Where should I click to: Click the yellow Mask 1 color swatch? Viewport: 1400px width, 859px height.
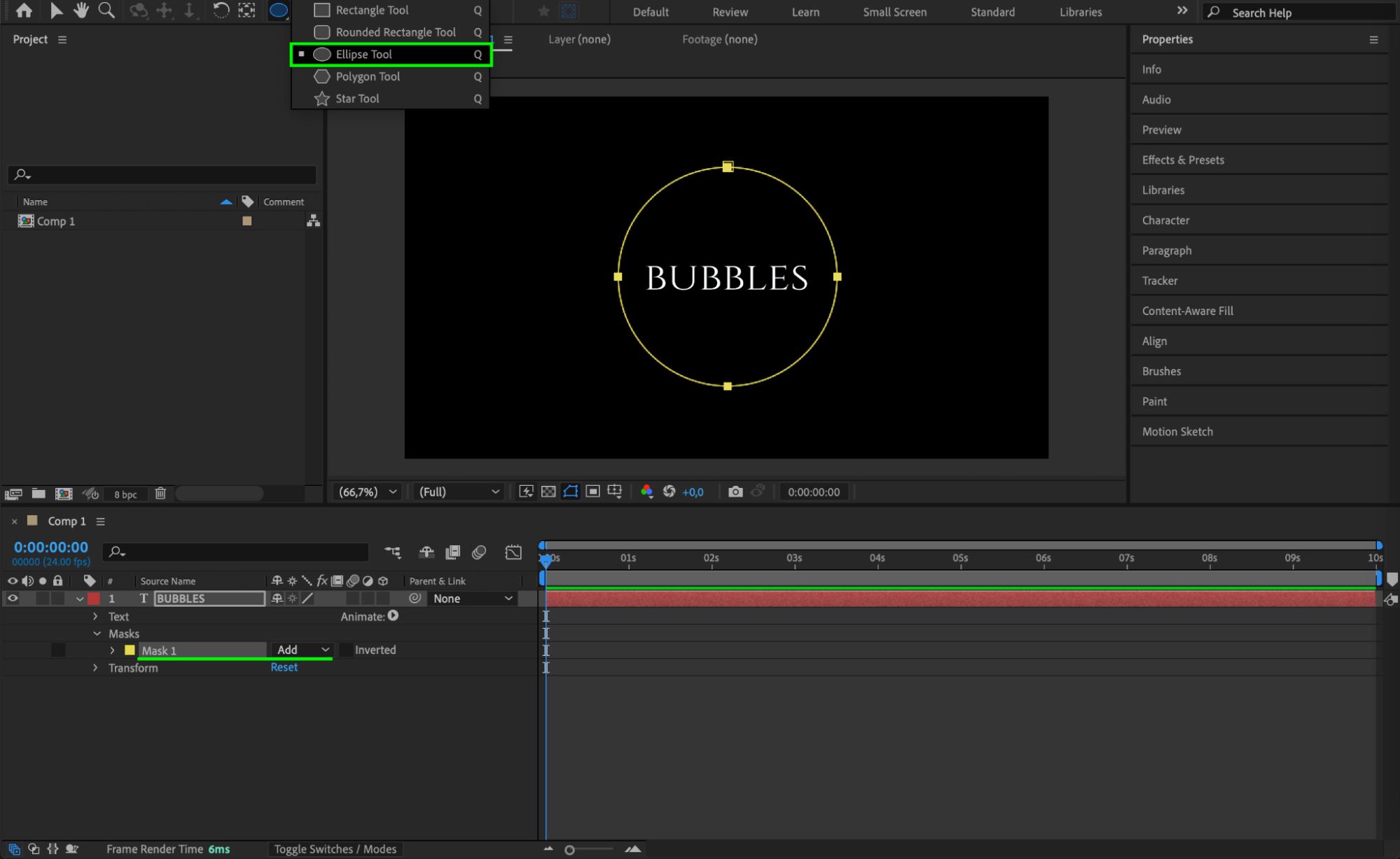[130, 650]
